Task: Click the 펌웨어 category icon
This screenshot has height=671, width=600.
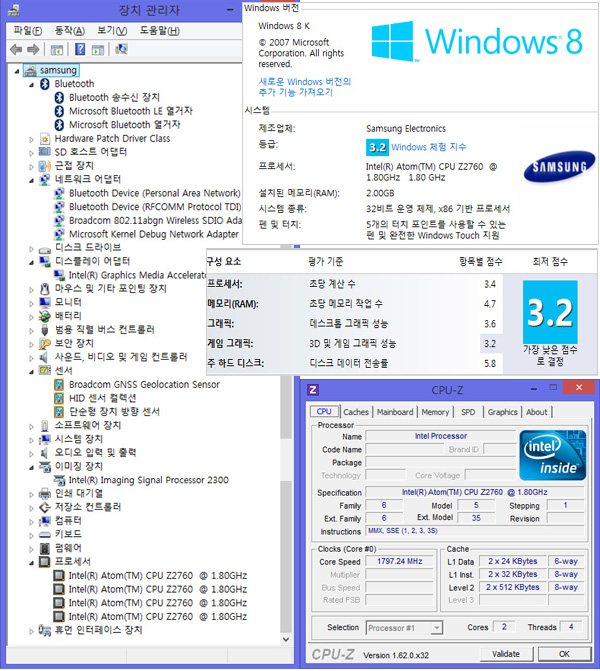Action: point(45,549)
